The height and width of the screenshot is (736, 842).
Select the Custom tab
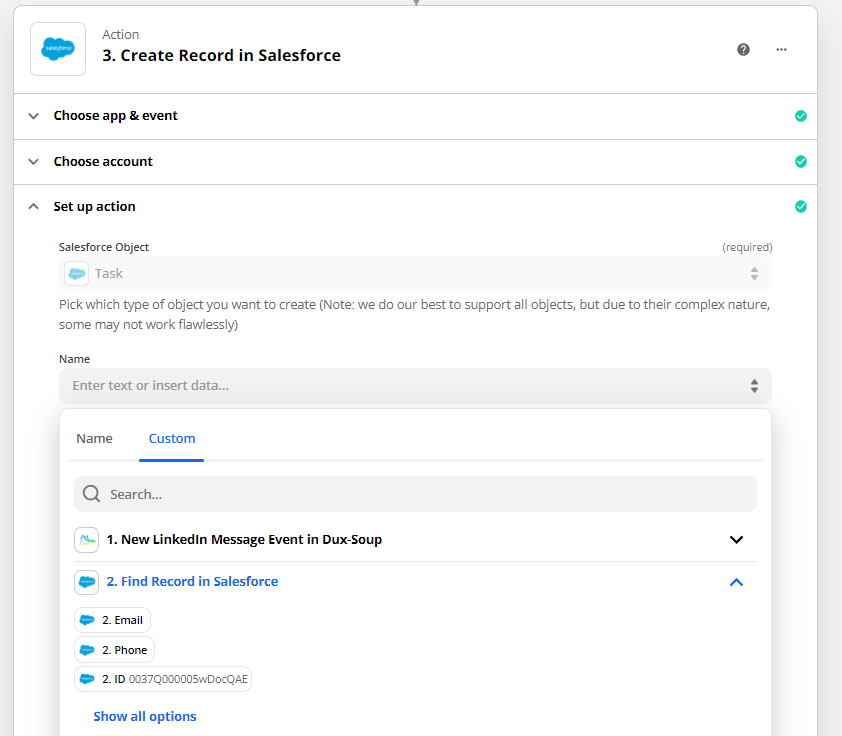point(172,439)
